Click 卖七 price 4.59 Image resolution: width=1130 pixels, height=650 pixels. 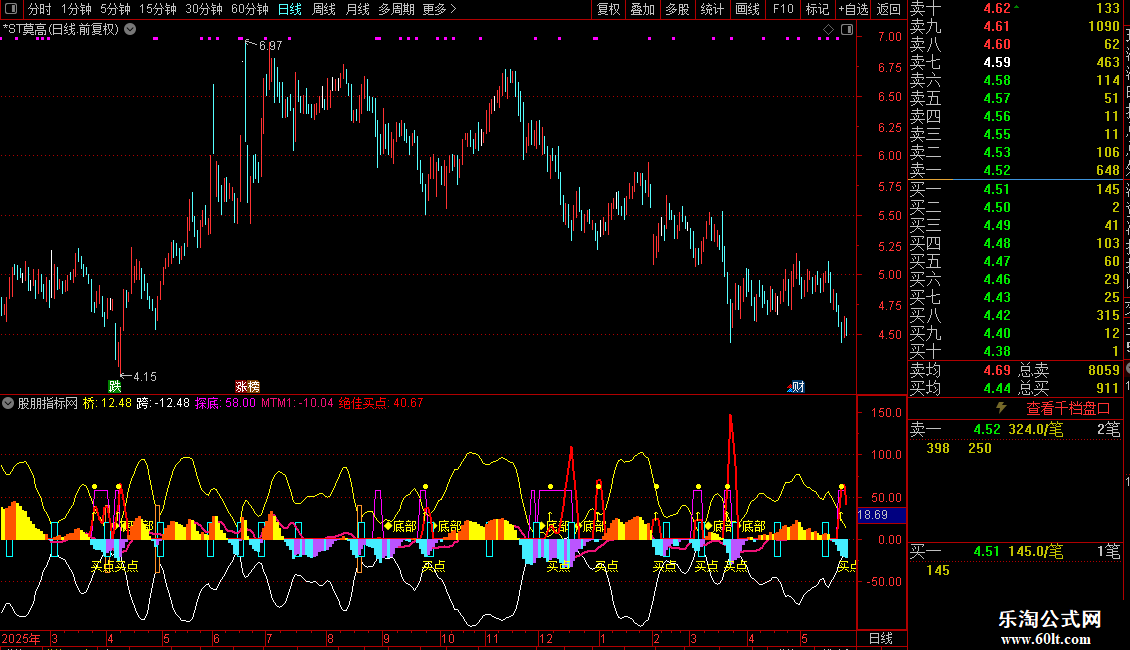tap(997, 63)
